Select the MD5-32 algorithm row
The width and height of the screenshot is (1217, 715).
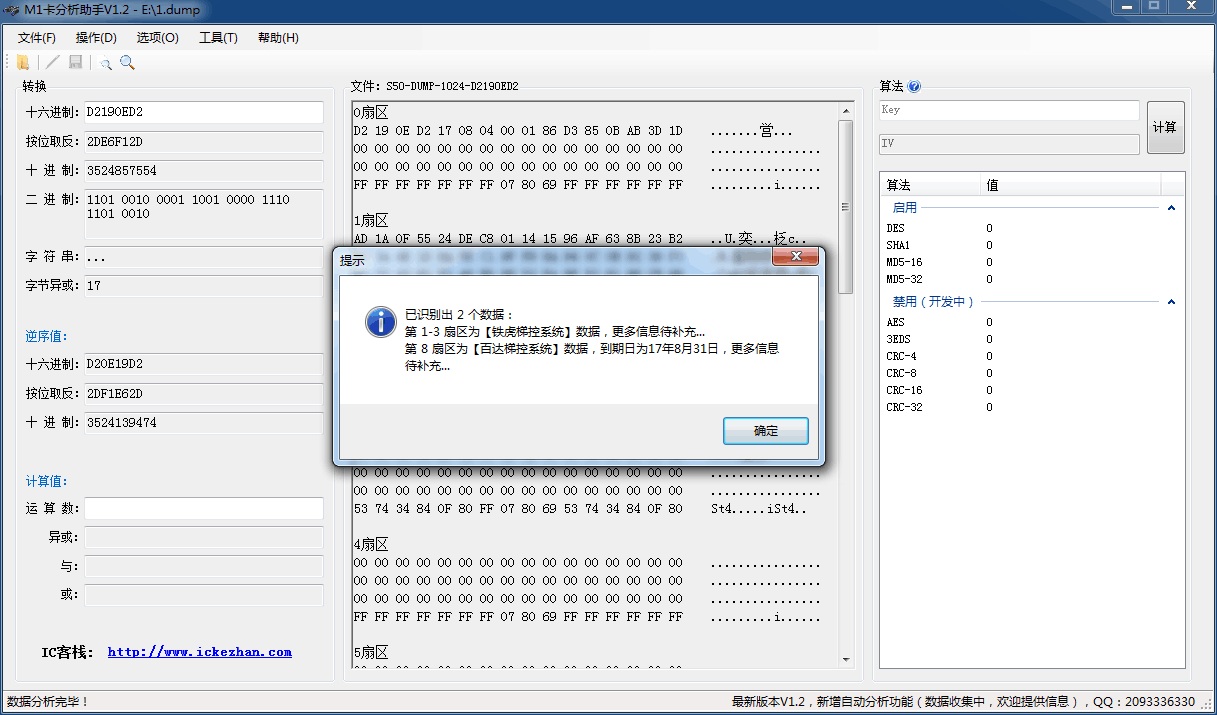coord(1032,279)
